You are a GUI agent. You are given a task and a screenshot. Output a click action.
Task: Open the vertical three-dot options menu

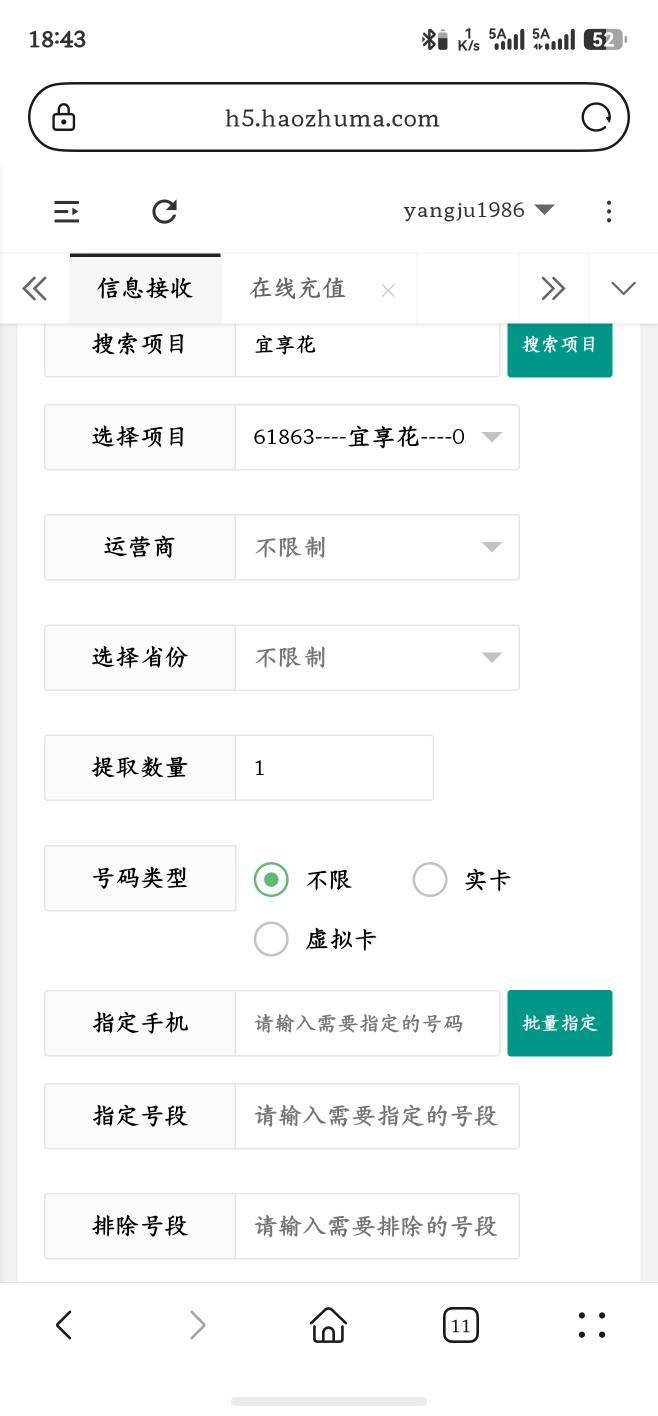[609, 211]
